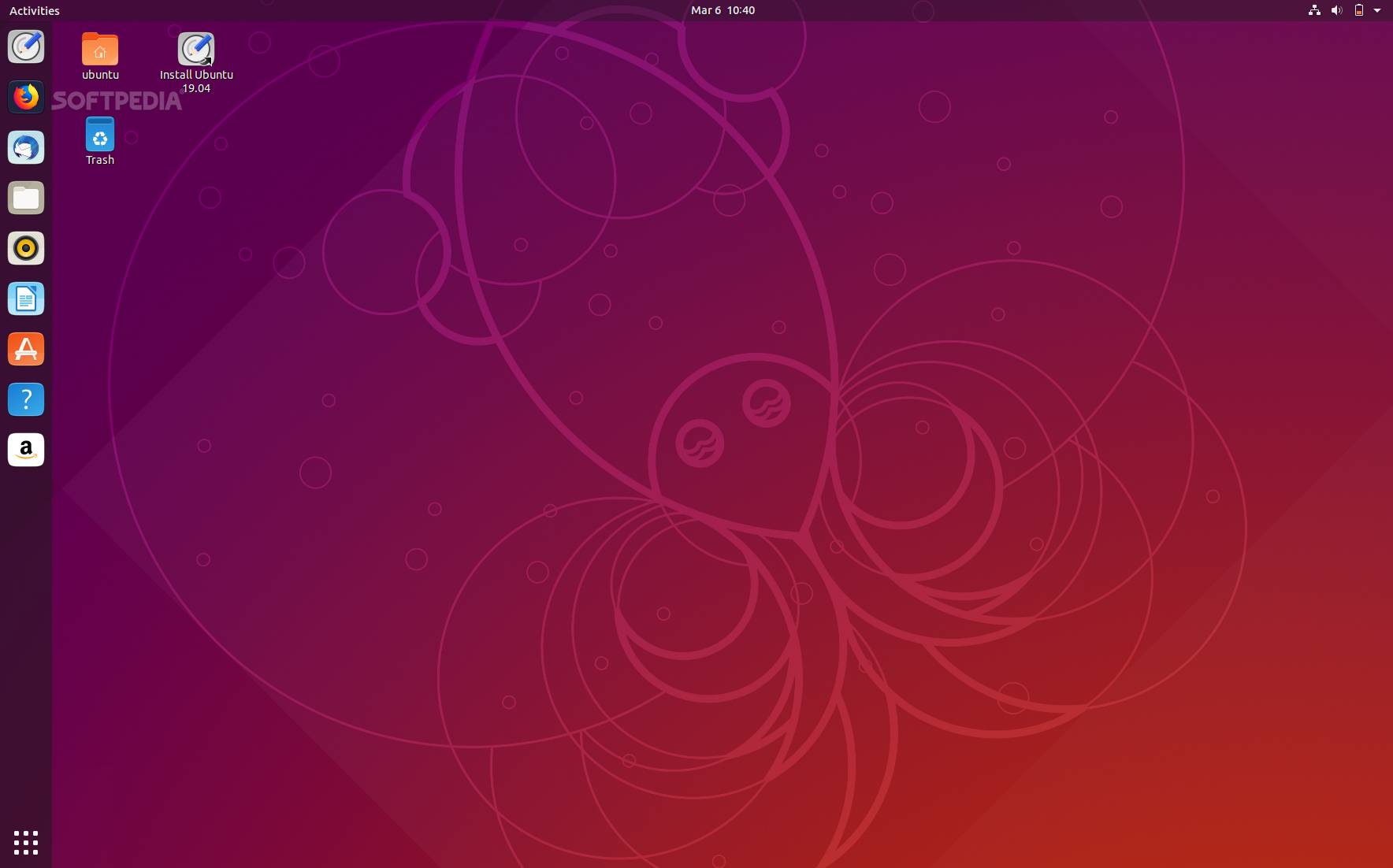
Task: Click the network status indicator
Action: coord(1313,10)
